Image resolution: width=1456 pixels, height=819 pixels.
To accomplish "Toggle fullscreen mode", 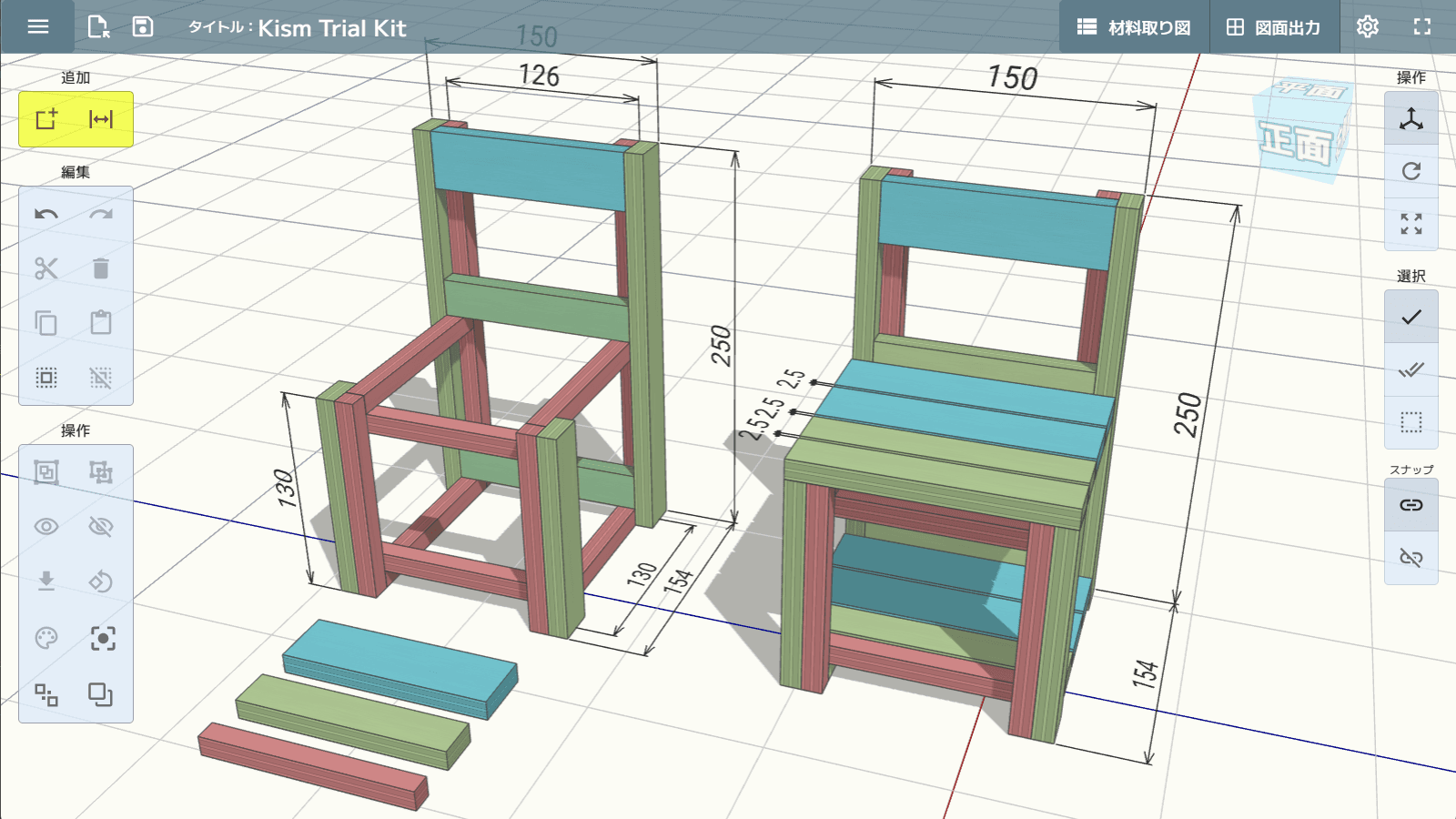I will [x=1422, y=26].
